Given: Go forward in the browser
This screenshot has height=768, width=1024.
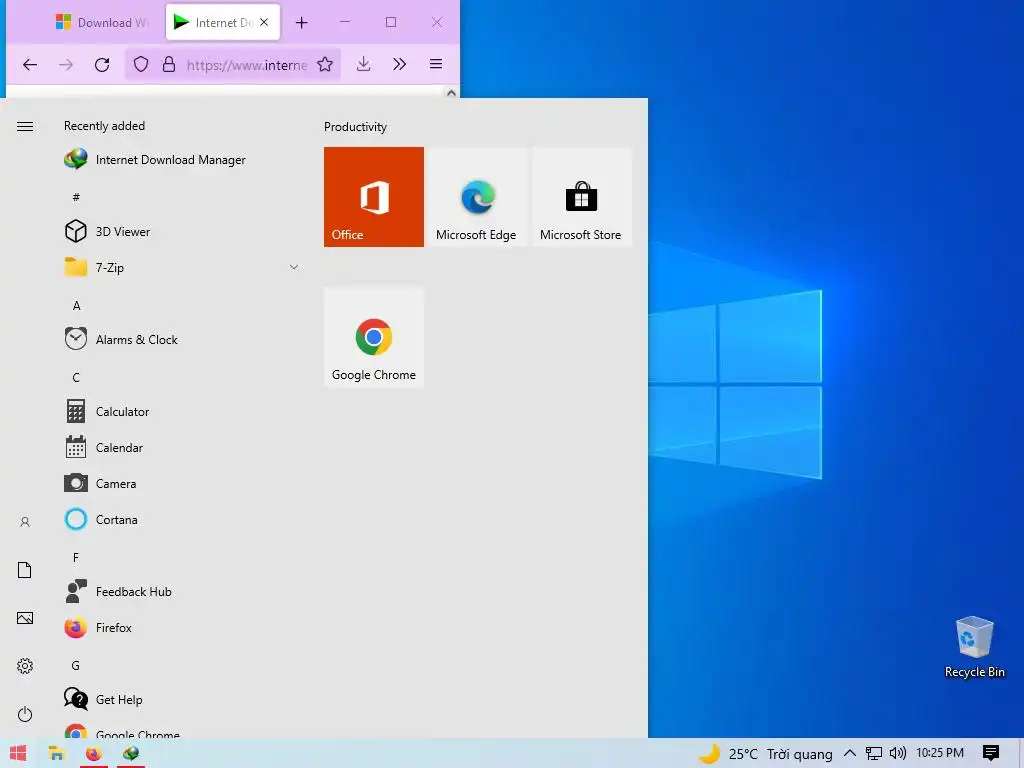Looking at the screenshot, I should (x=66, y=64).
